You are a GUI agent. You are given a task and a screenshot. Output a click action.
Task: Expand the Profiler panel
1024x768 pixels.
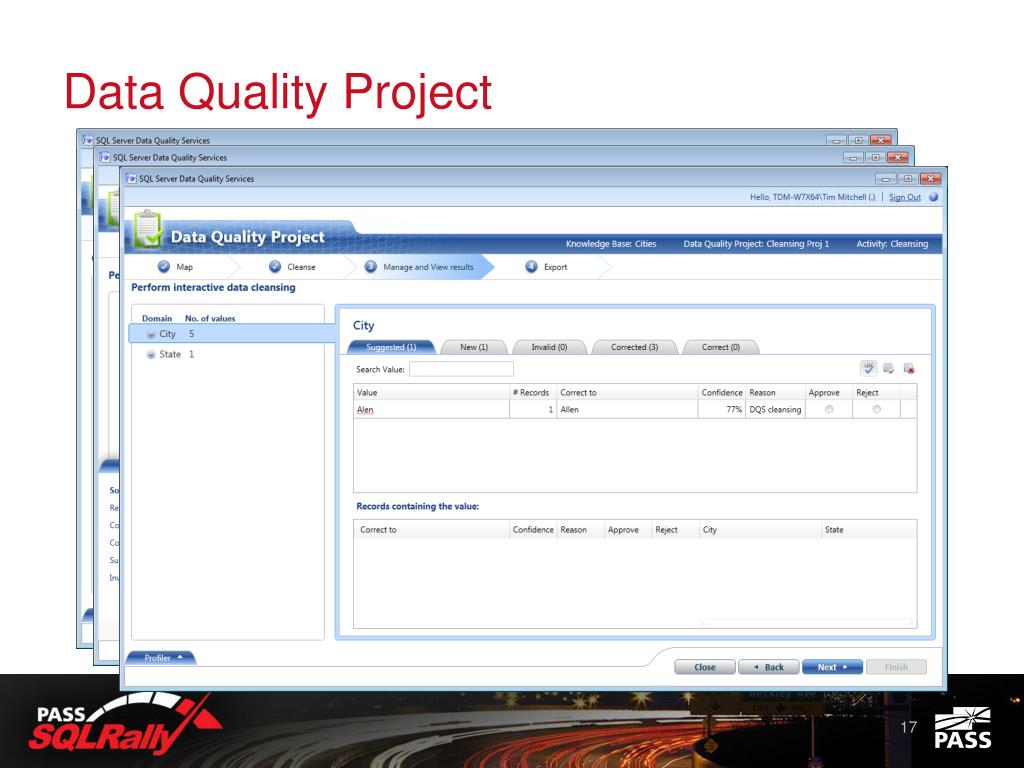[x=161, y=658]
